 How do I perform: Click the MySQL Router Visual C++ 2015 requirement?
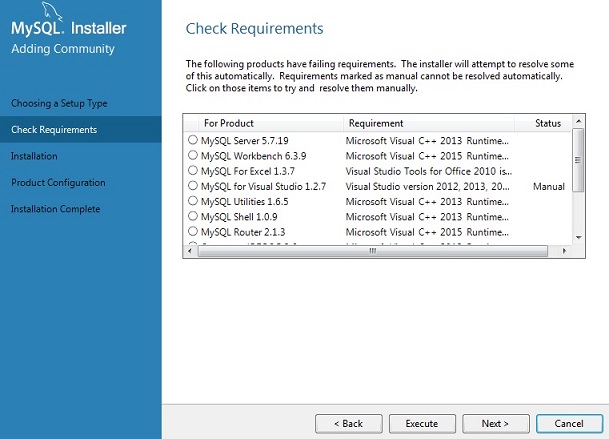pyautogui.click(x=427, y=232)
